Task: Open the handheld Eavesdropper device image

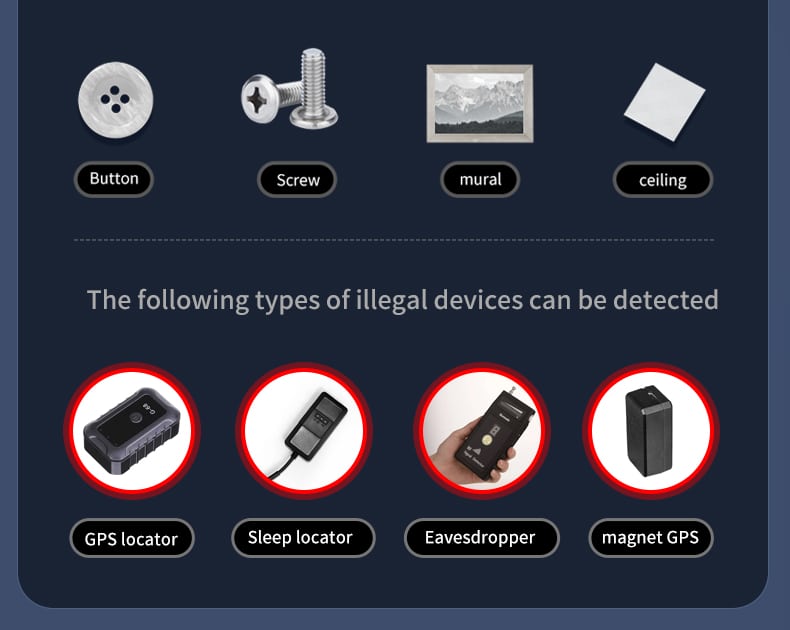Action: [x=482, y=430]
